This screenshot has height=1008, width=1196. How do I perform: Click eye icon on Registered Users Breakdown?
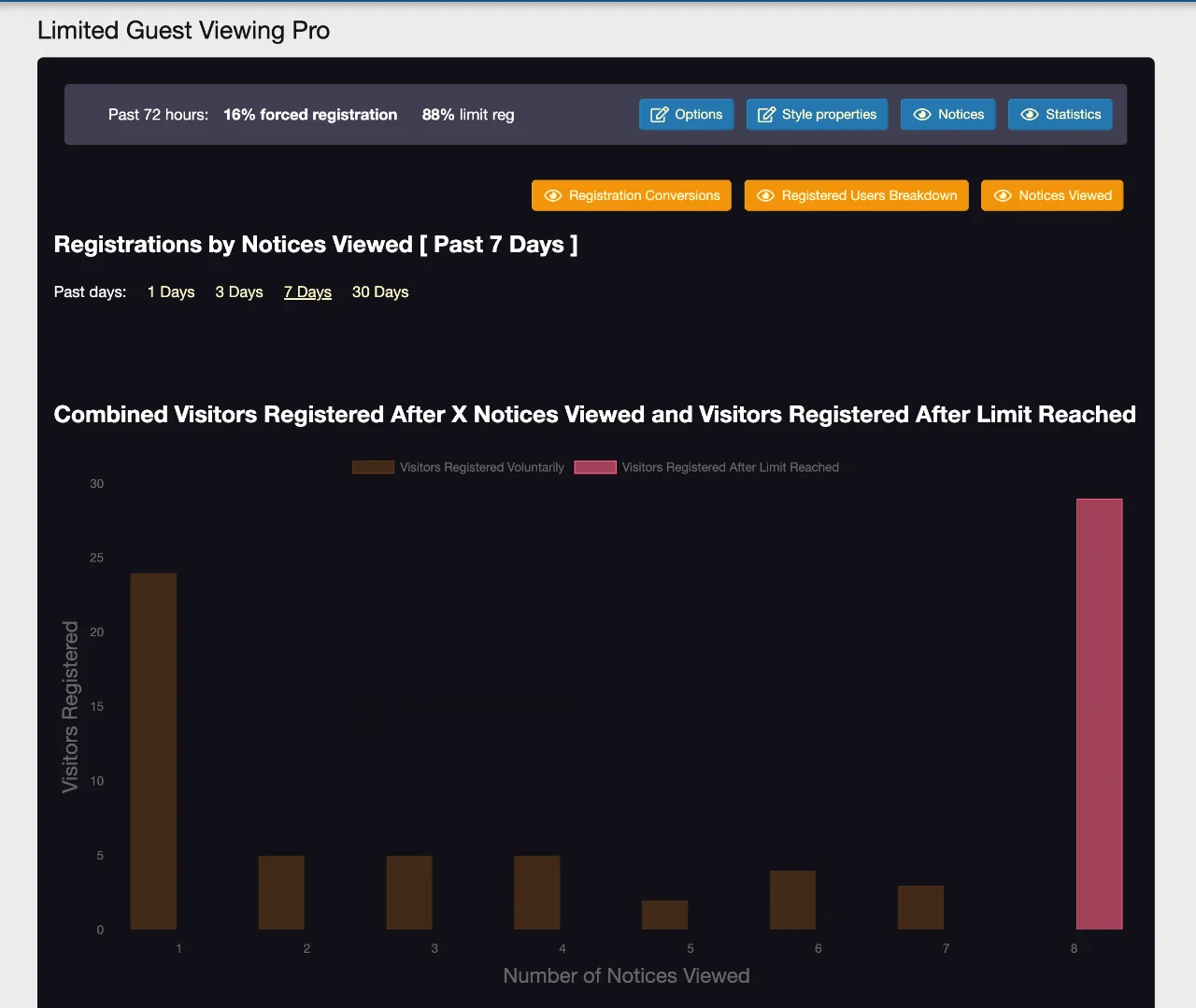766,196
